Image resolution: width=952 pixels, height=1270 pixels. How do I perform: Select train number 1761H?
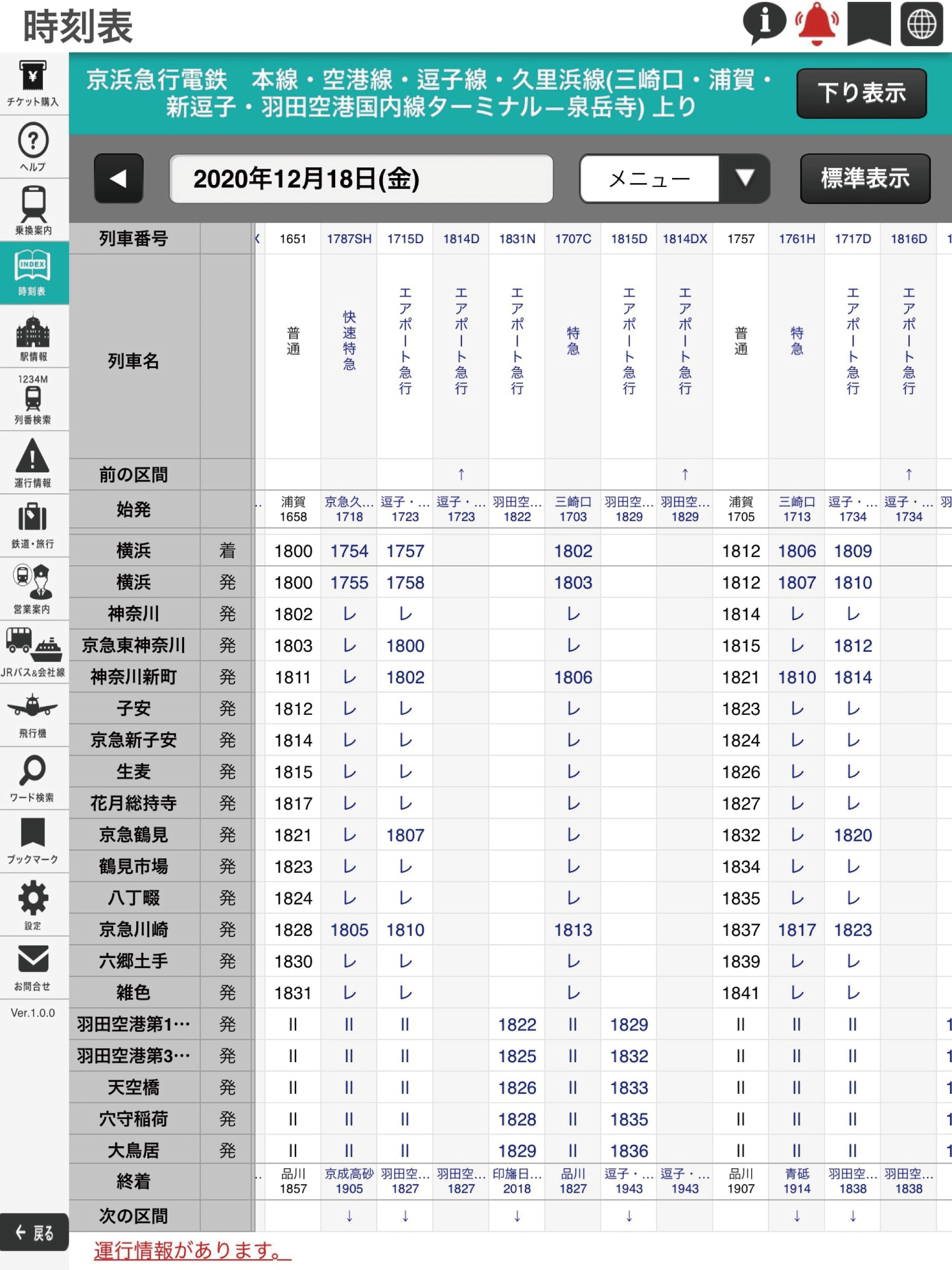click(x=797, y=239)
